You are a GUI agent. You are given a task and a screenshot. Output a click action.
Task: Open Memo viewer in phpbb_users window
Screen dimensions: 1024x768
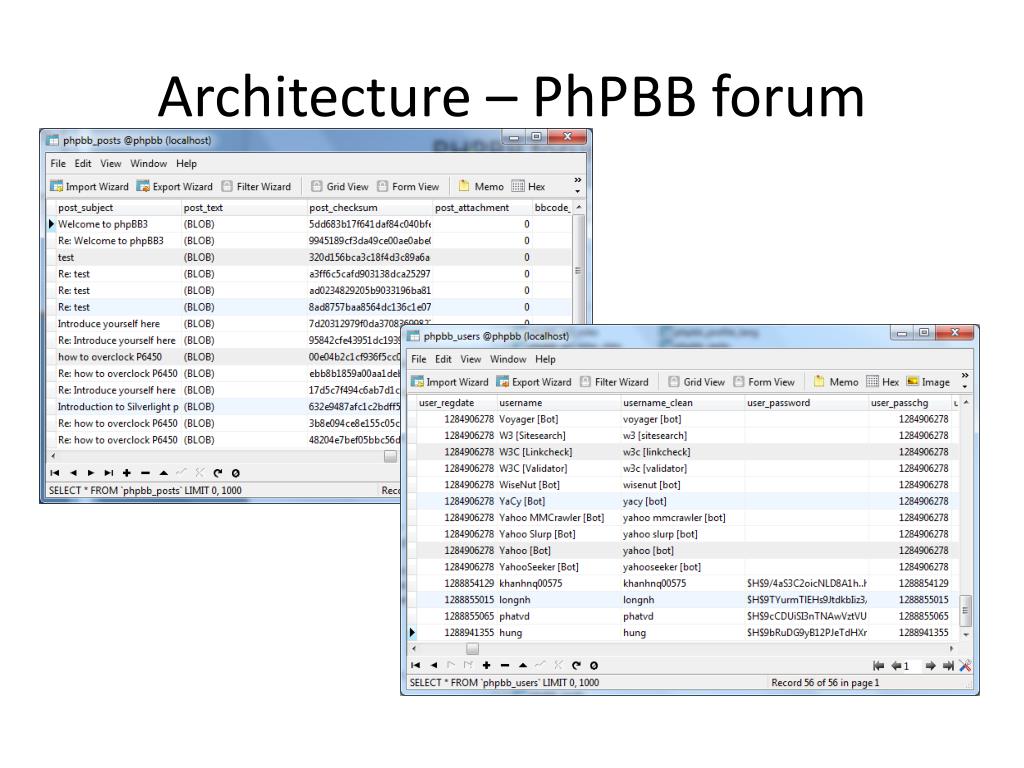(x=836, y=382)
